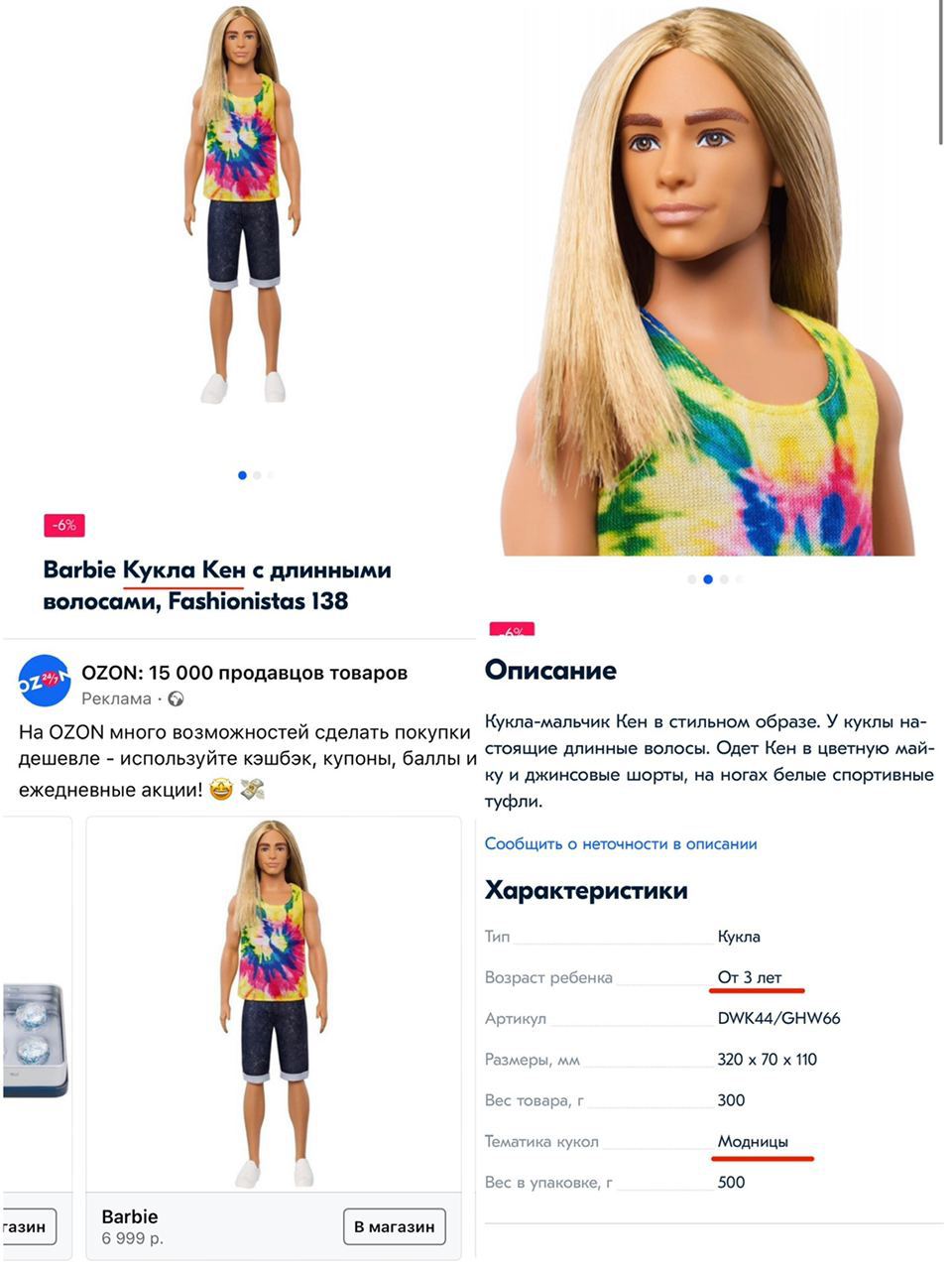Image resolution: width=952 pixels, height=1270 pixels.
Task: Click the partially visible shop button at left
Action: pyautogui.click(x=28, y=1226)
